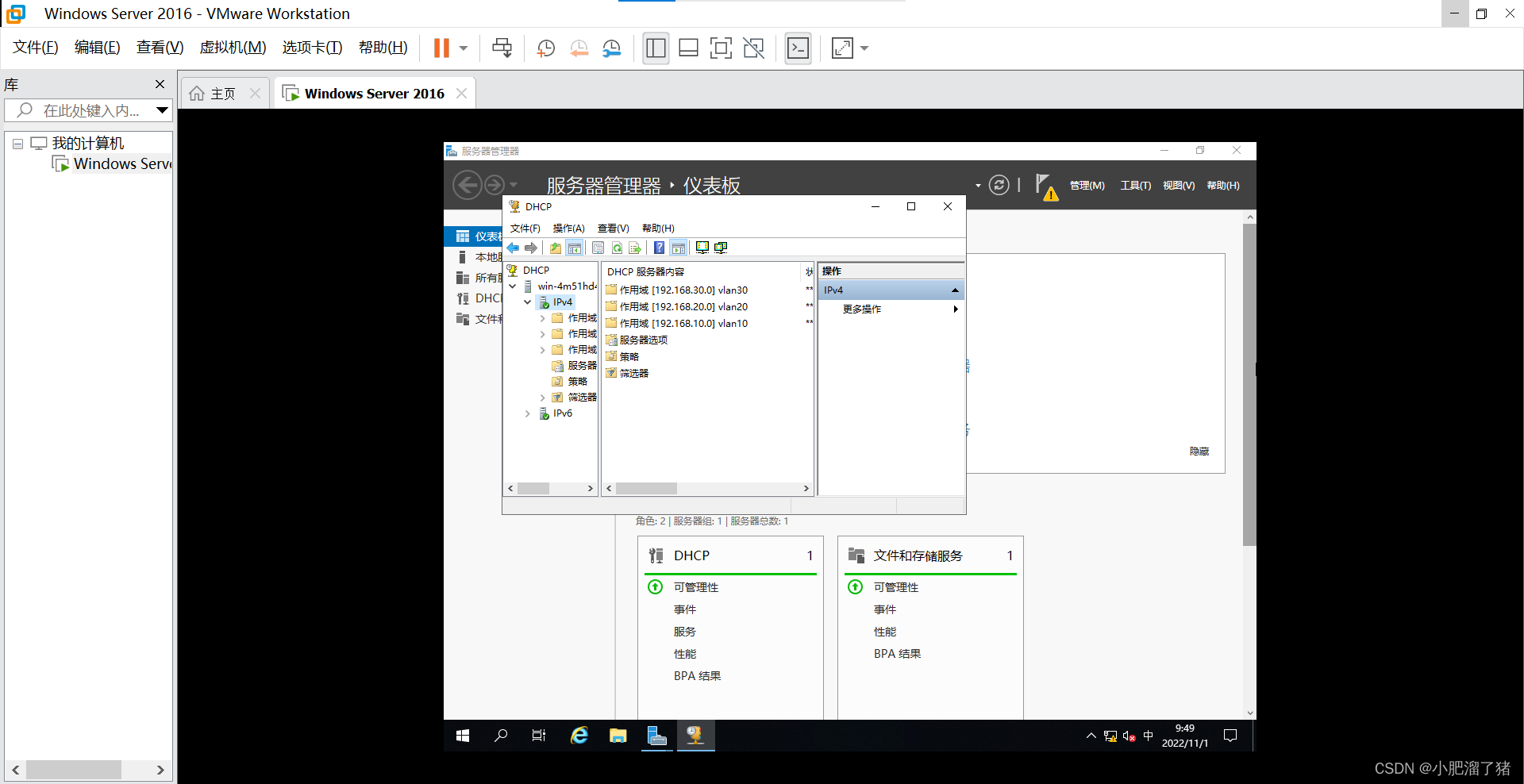Open the VMware 选项卡(T) menu
The height and width of the screenshot is (784, 1524).
click(x=312, y=48)
